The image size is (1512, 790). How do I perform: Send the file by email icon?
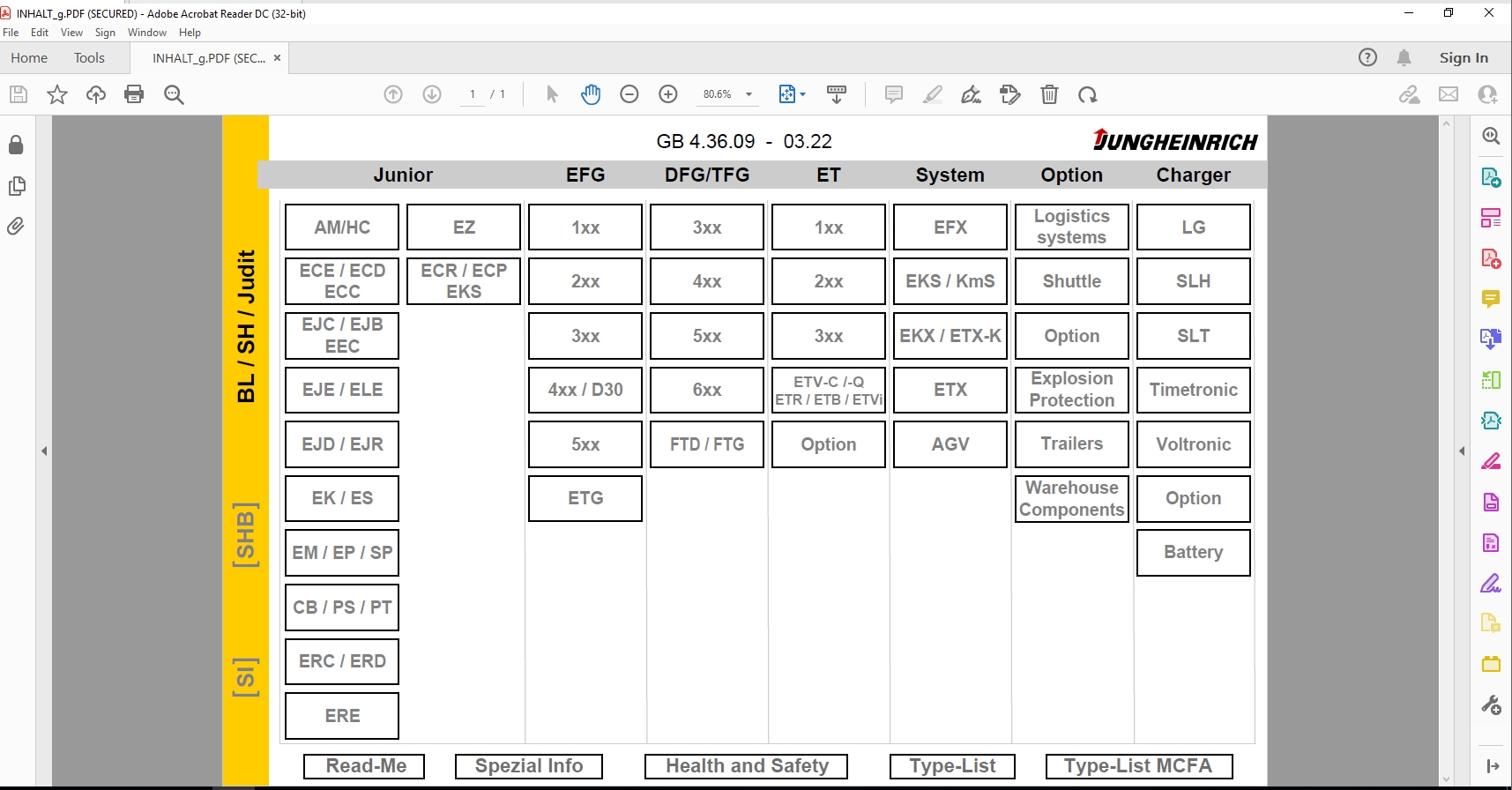[1449, 94]
